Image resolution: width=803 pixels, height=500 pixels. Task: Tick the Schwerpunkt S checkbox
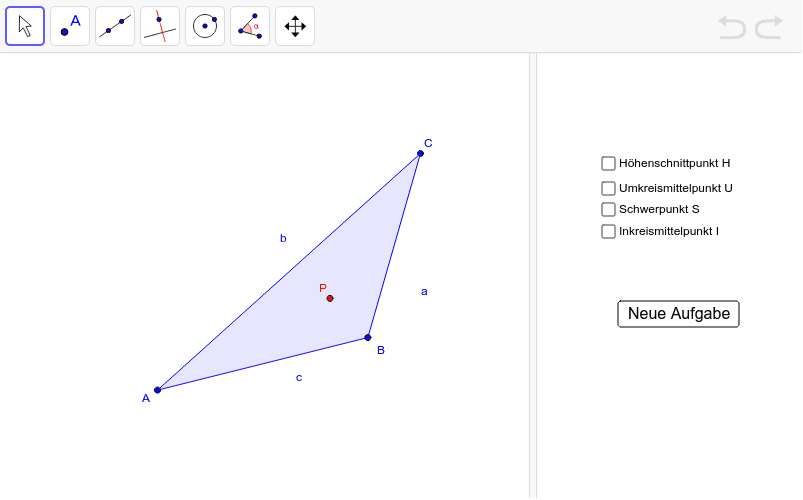(608, 210)
